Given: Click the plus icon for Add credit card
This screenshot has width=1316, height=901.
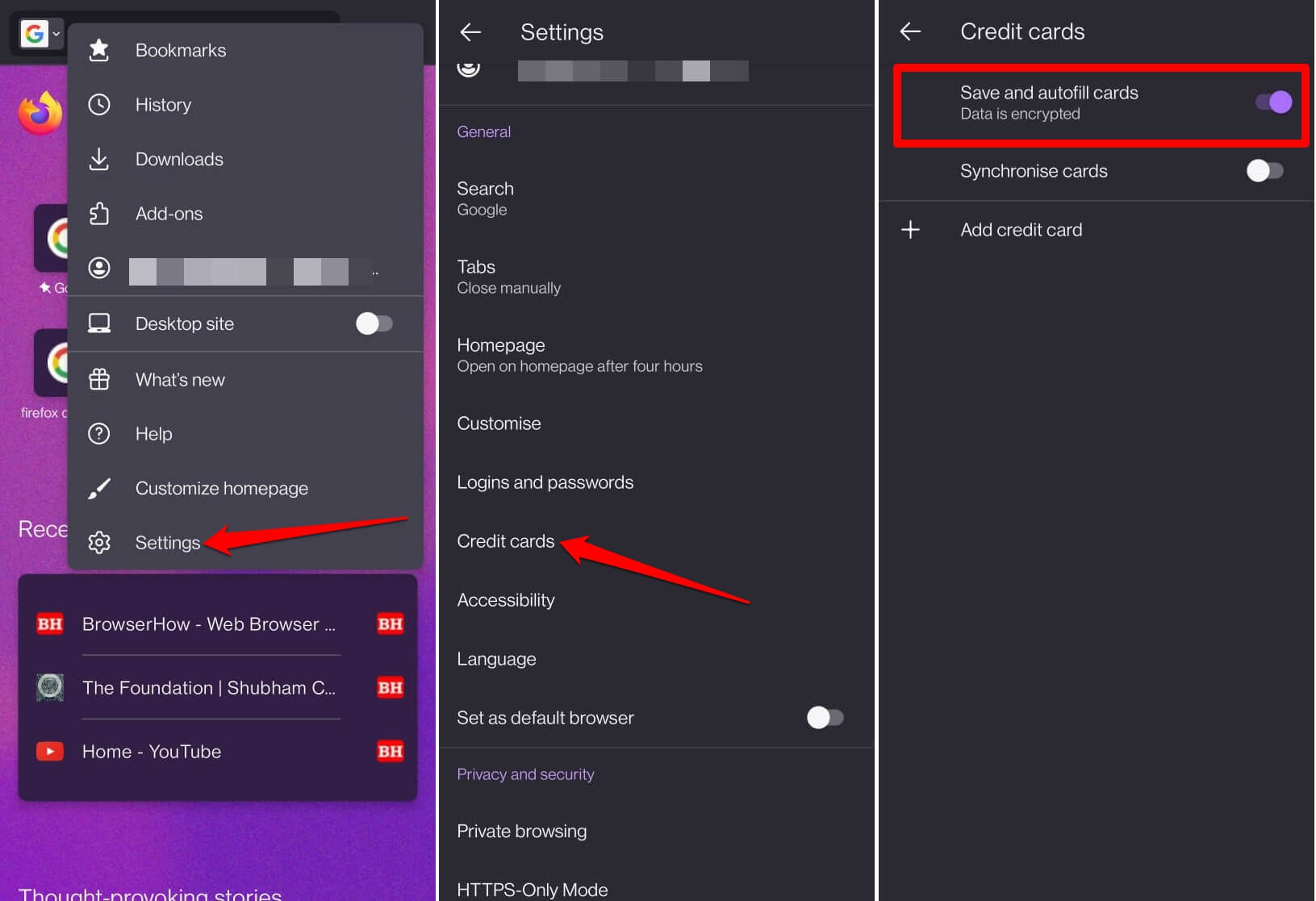Looking at the screenshot, I should pyautogui.click(x=910, y=230).
